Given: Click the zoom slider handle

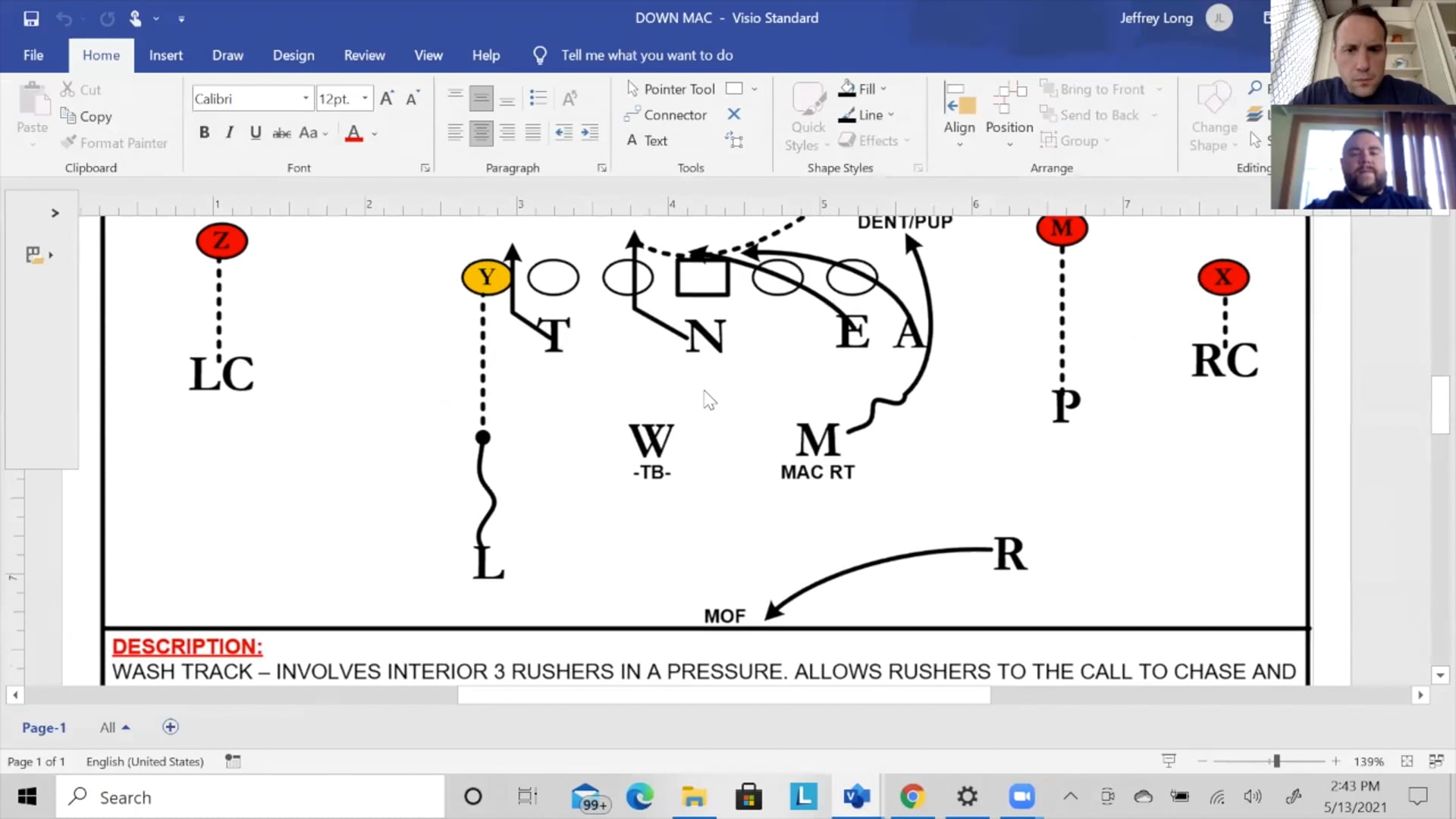Looking at the screenshot, I should [x=1276, y=761].
